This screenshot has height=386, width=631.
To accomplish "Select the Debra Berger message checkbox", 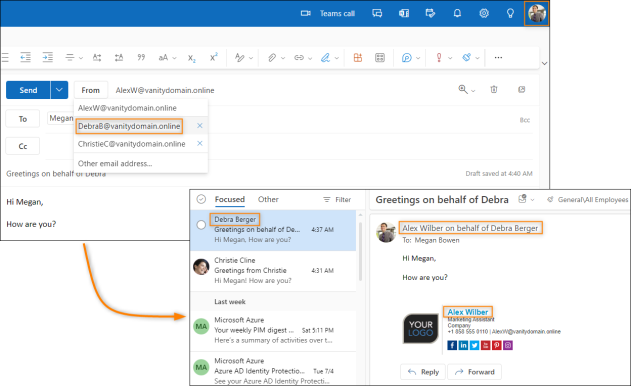I will [201, 225].
